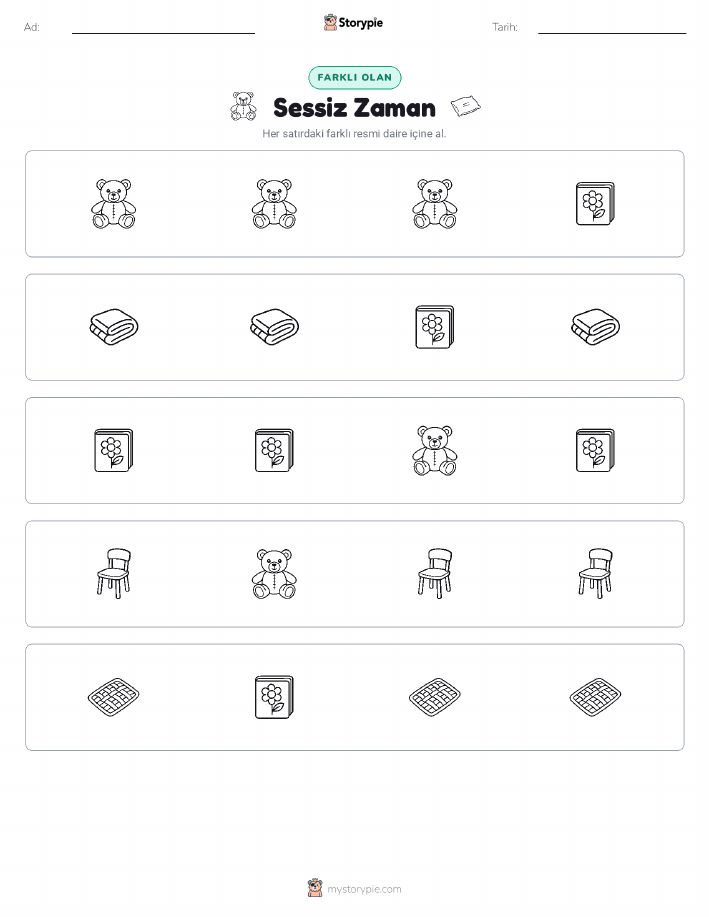Click the flower book among the quilts
The width and height of the screenshot is (709, 917).
point(274,697)
